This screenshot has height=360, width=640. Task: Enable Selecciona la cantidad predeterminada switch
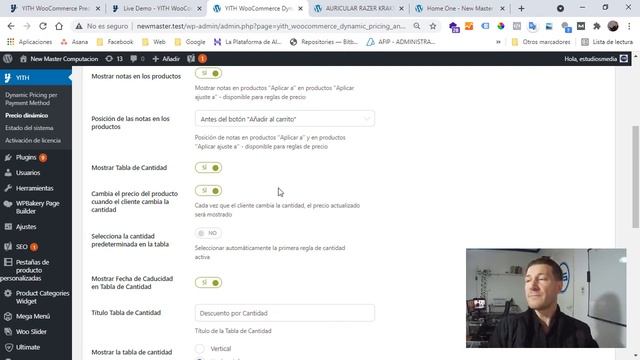pos(208,233)
